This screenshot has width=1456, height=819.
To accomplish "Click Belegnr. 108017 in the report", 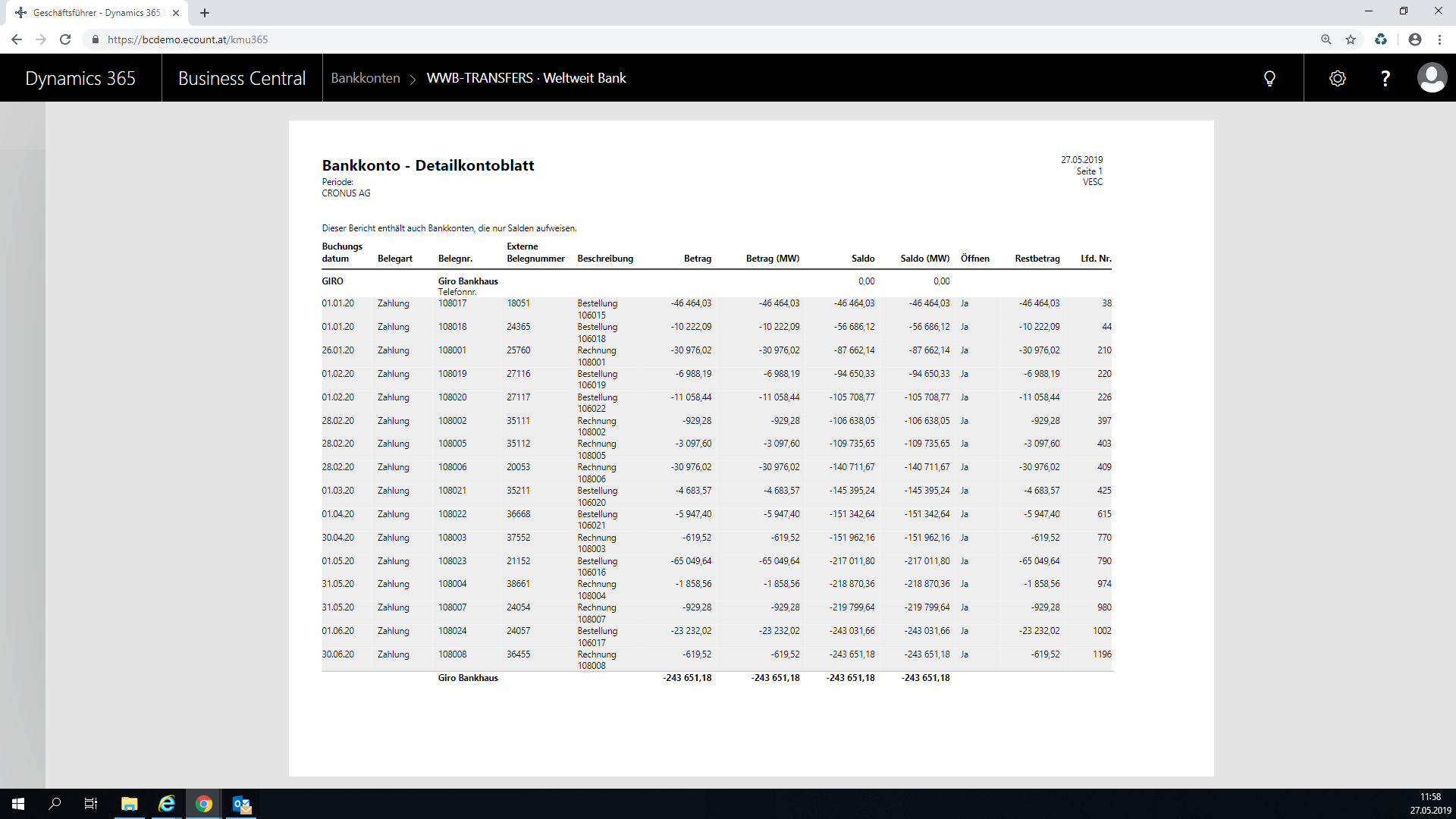I will [x=453, y=303].
